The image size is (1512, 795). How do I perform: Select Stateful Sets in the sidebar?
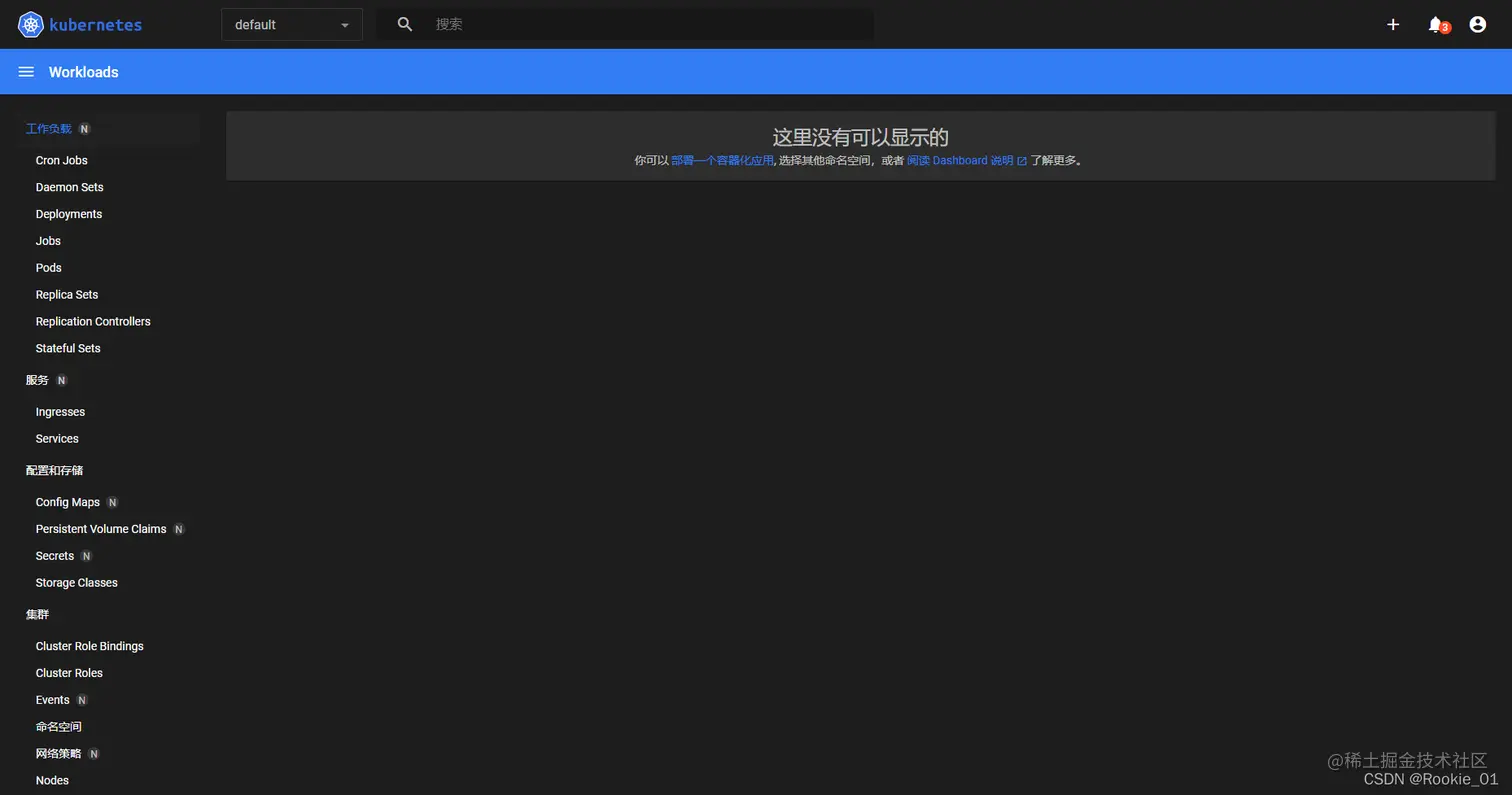coord(68,348)
